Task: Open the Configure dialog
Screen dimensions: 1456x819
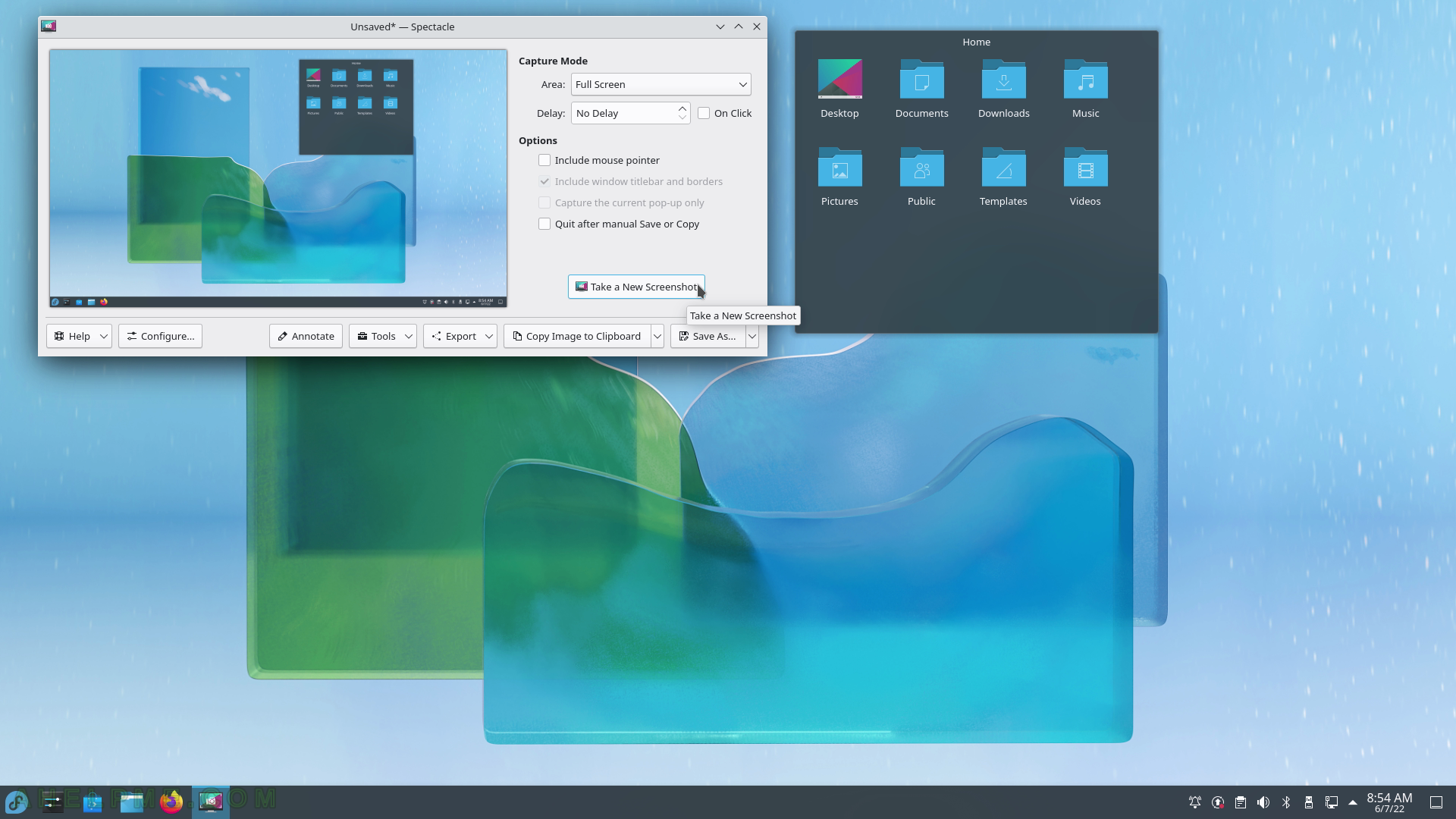Action: [x=160, y=336]
